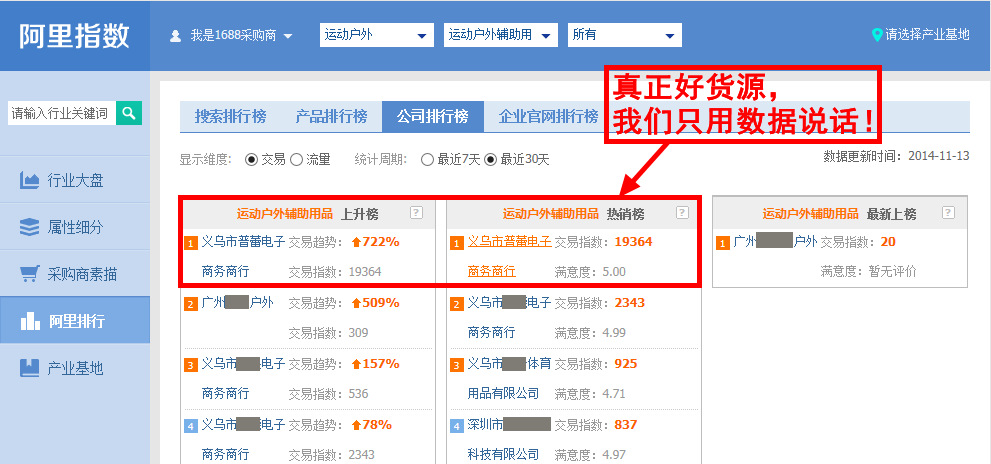This screenshot has width=991, height=464.
Task: Open 阿里排行 in the sidebar menu
Action: pyautogui.click(x=75, y=321)
